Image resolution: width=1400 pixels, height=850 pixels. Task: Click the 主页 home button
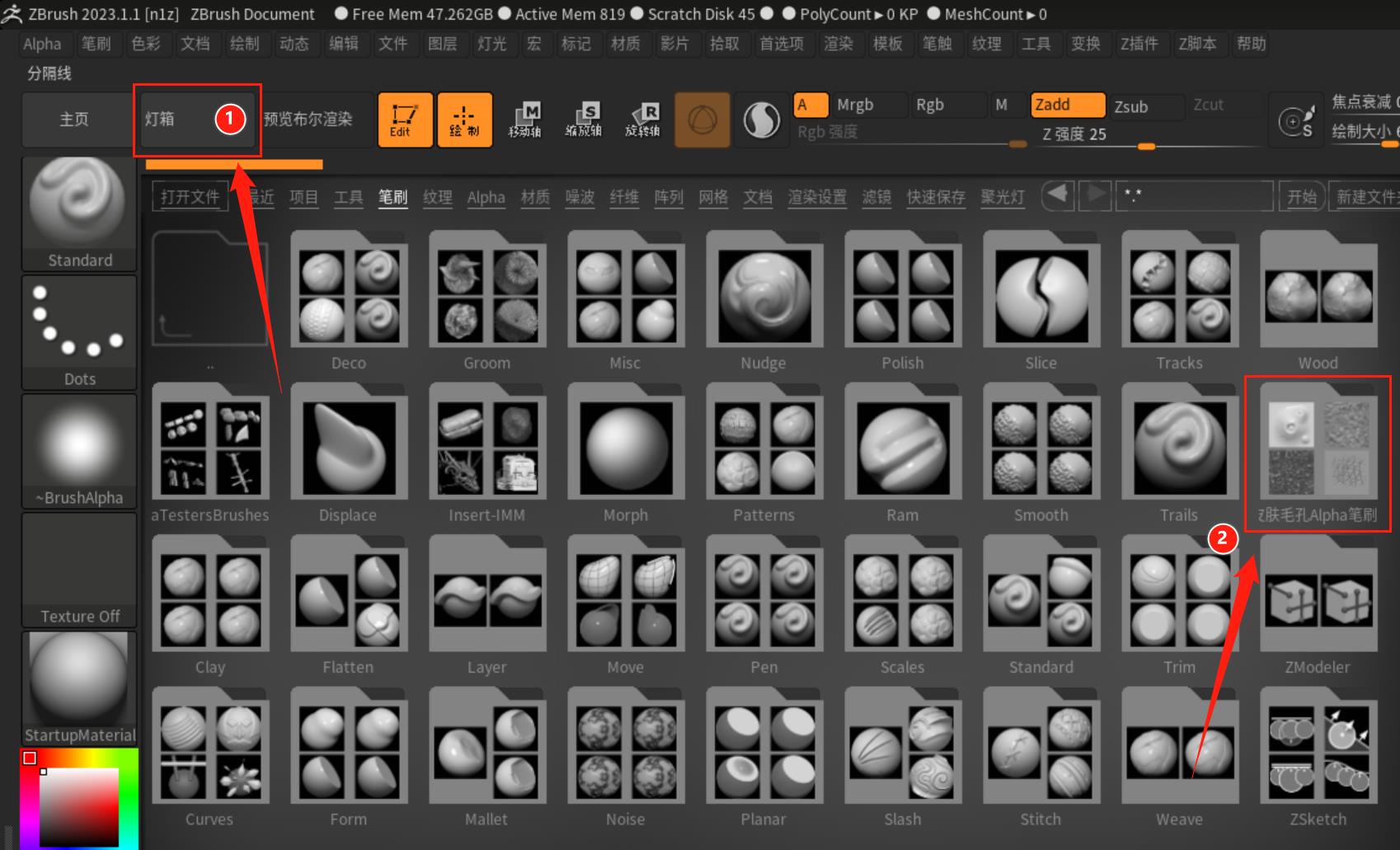pyautogui.click(x=74, y=120)
